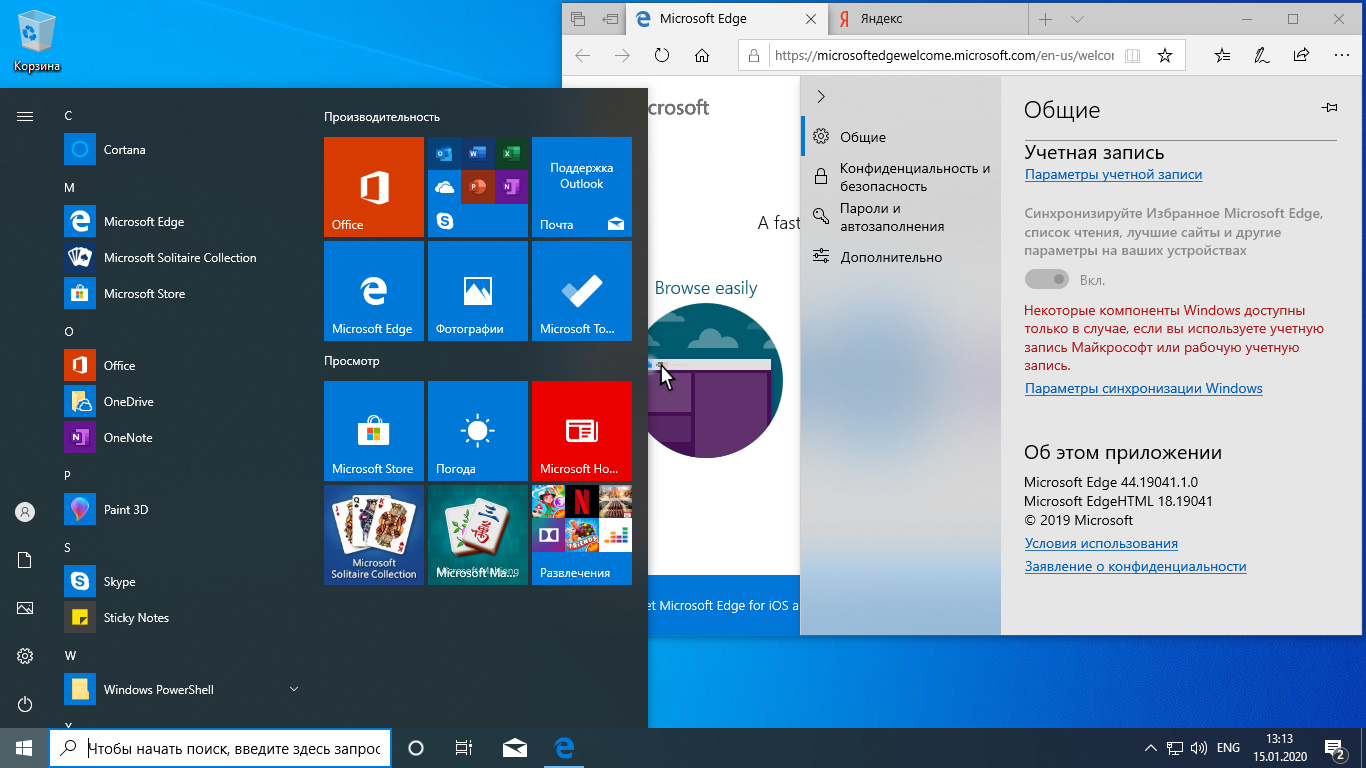Open the user account icon in Start
The height and width of the screenshot is (768, 1366).
point(25,512)
